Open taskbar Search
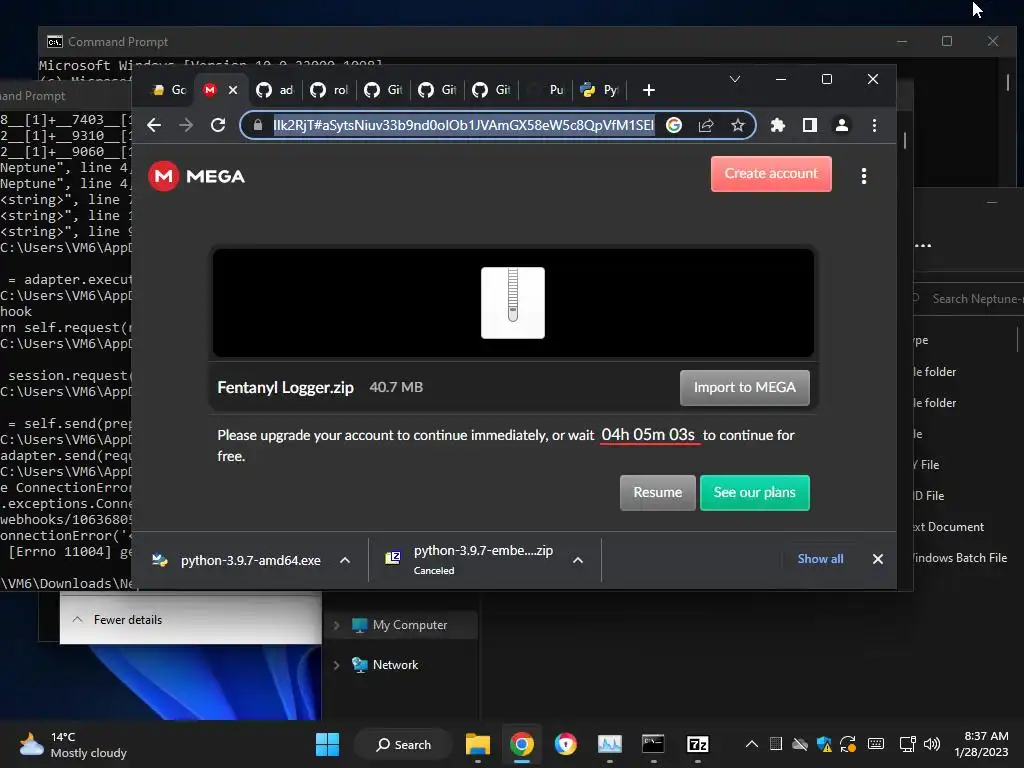Screen dimensions: 1024x768 [403, 744]
